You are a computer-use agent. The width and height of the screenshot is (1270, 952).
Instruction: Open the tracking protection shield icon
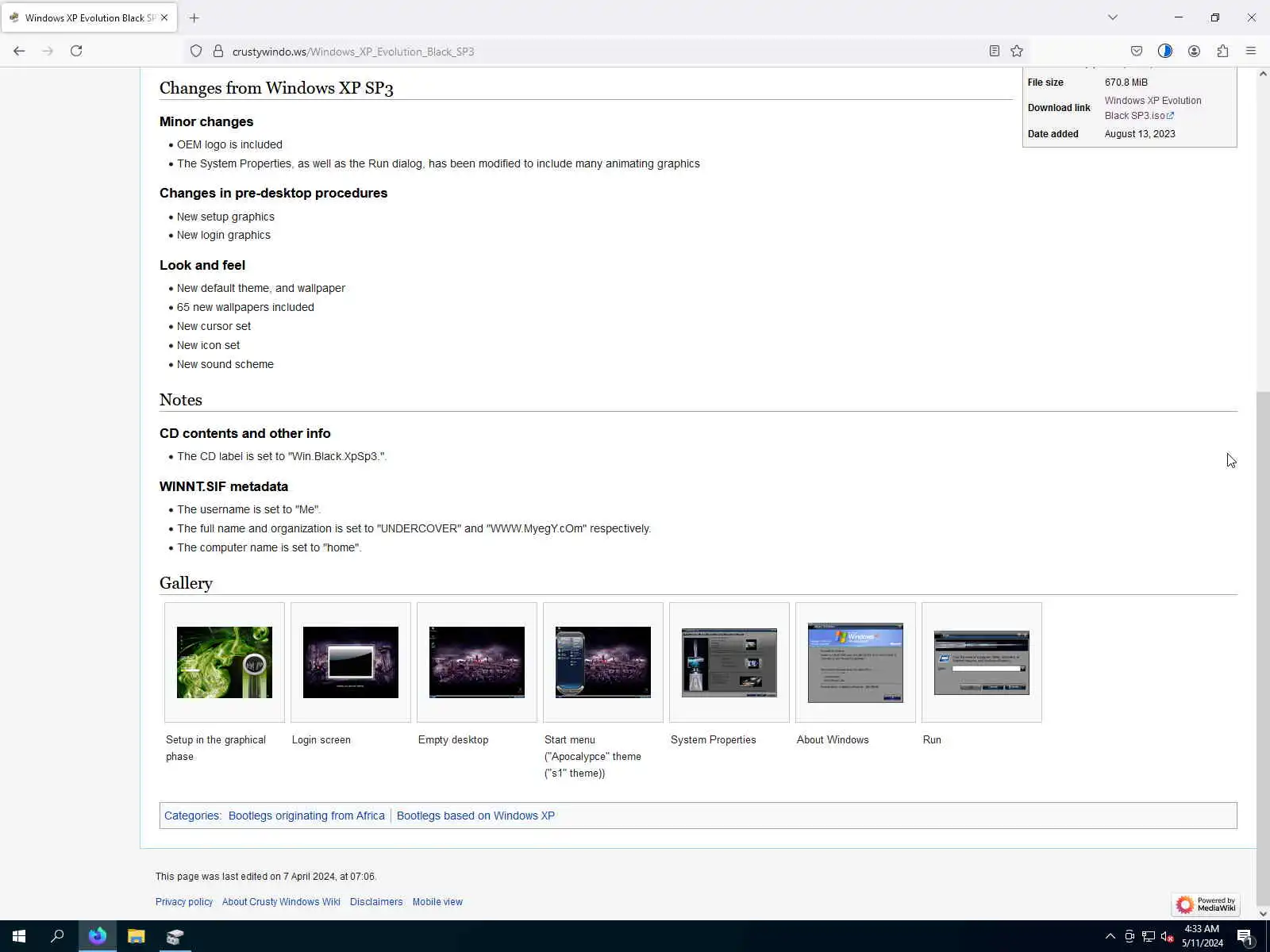[196, 51]
